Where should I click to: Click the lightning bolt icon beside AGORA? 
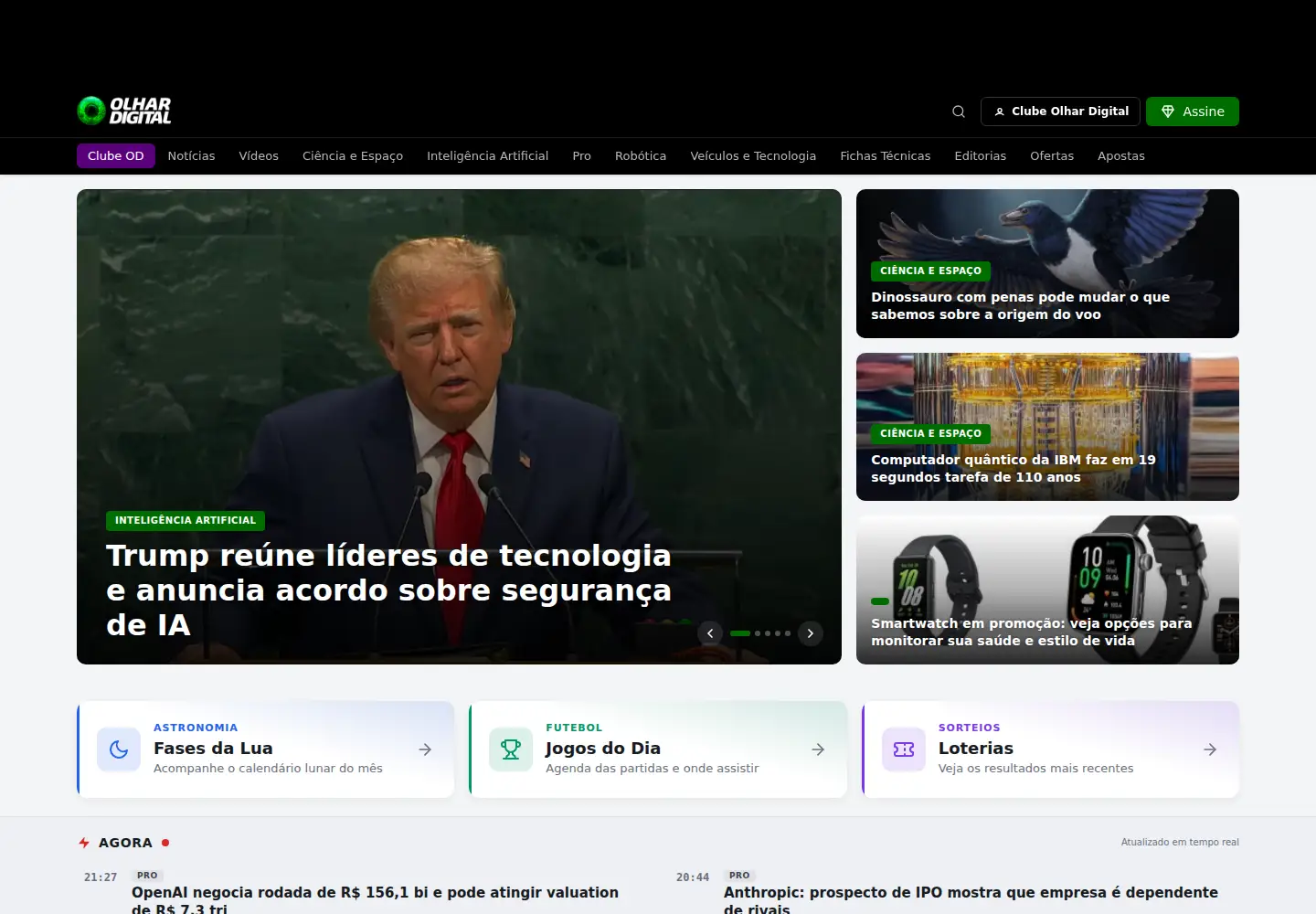(84, 843)
